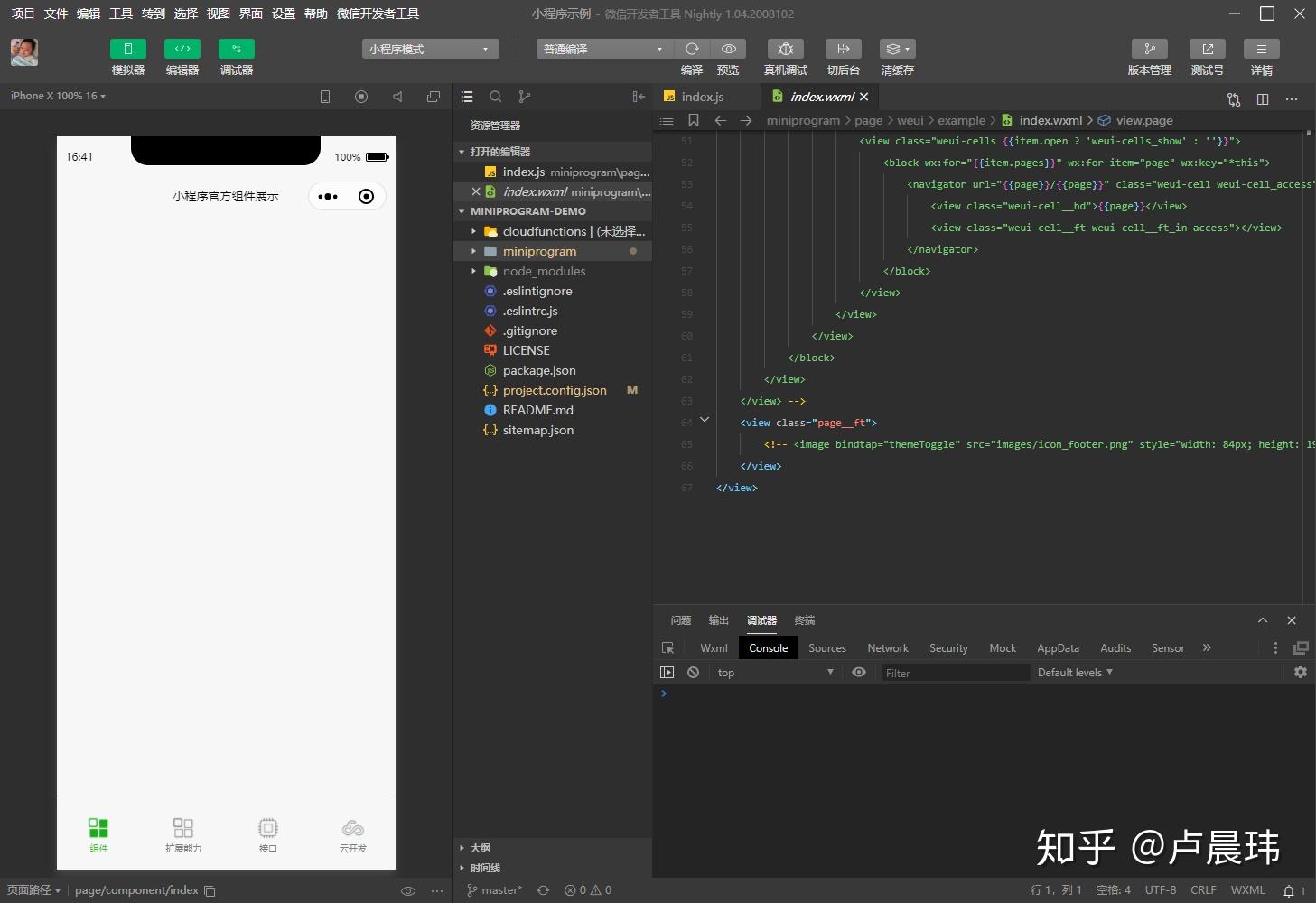Open the console settings gear
Viewport: 1316px width, 903px height.
pos(1300,672)
